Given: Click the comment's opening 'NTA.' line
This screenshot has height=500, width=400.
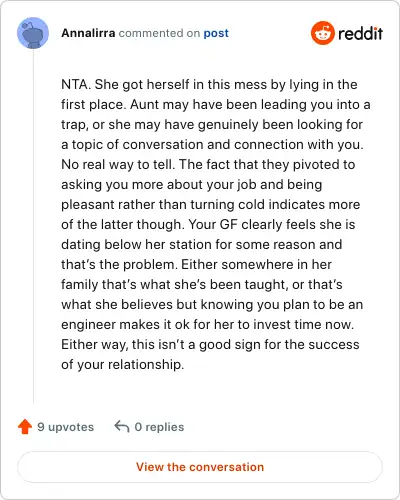Looking at the screenshot, I should click(209, 84).
